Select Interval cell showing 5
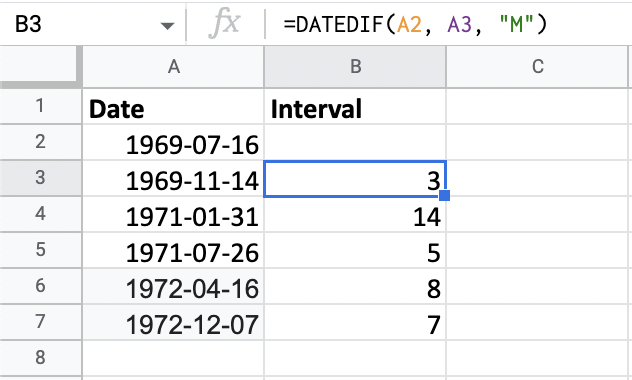This screenshot has height=380, width=632. (x=355, y=250)
